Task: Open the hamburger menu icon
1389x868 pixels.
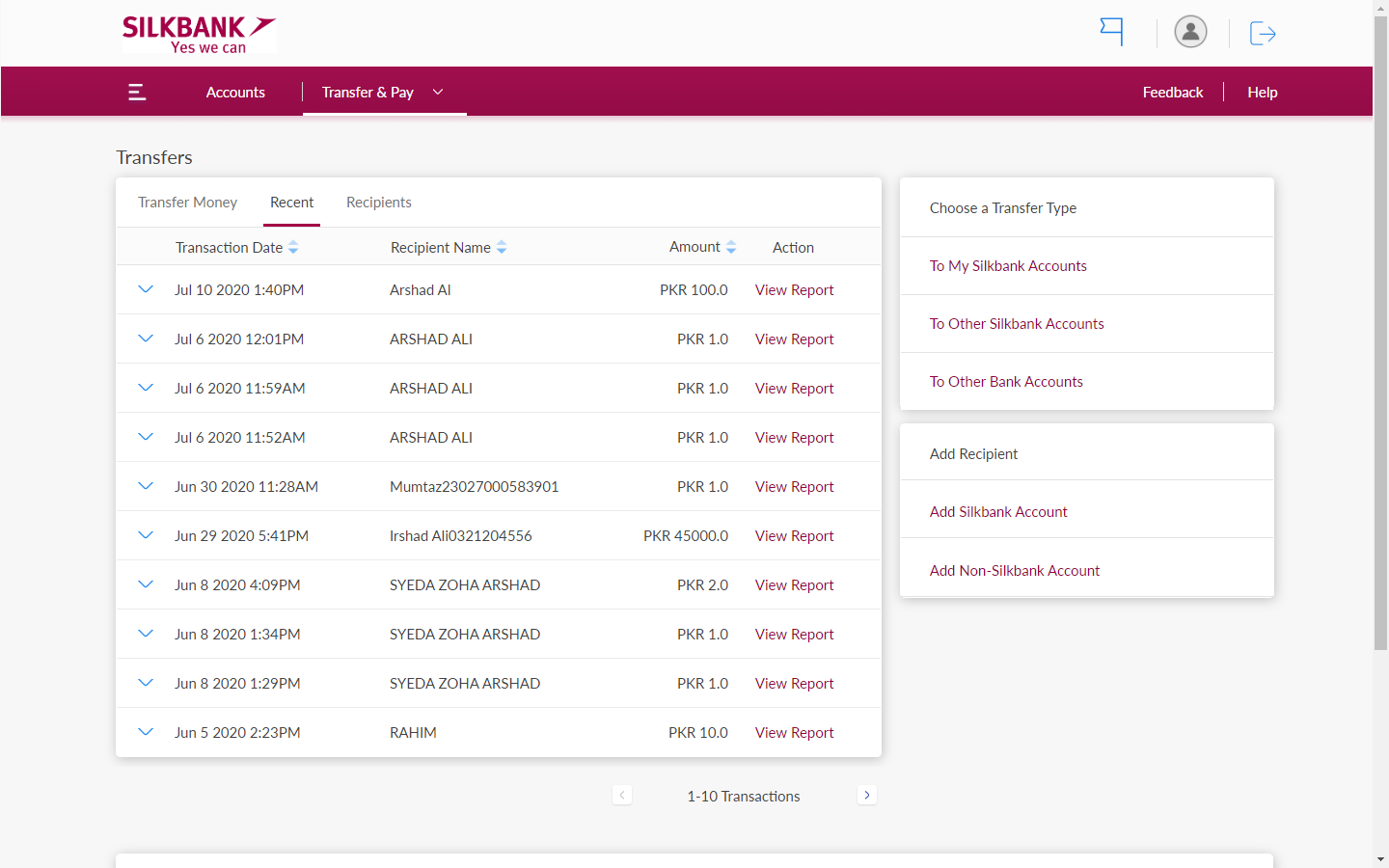Action: tap(137, 92)
